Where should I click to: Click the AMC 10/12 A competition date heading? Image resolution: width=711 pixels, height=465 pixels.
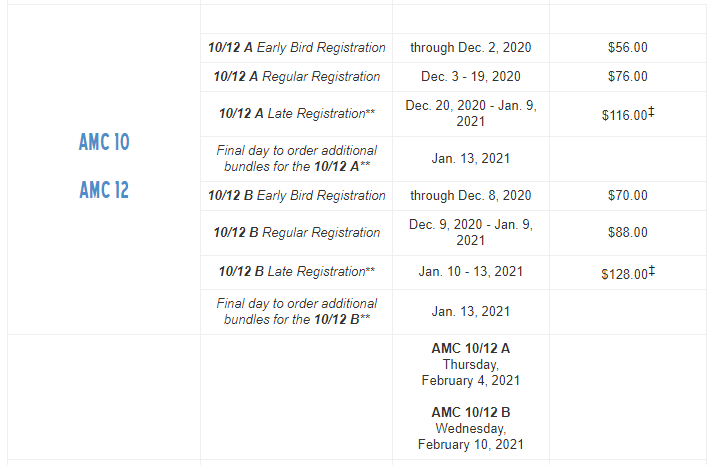tap(471, 348)
